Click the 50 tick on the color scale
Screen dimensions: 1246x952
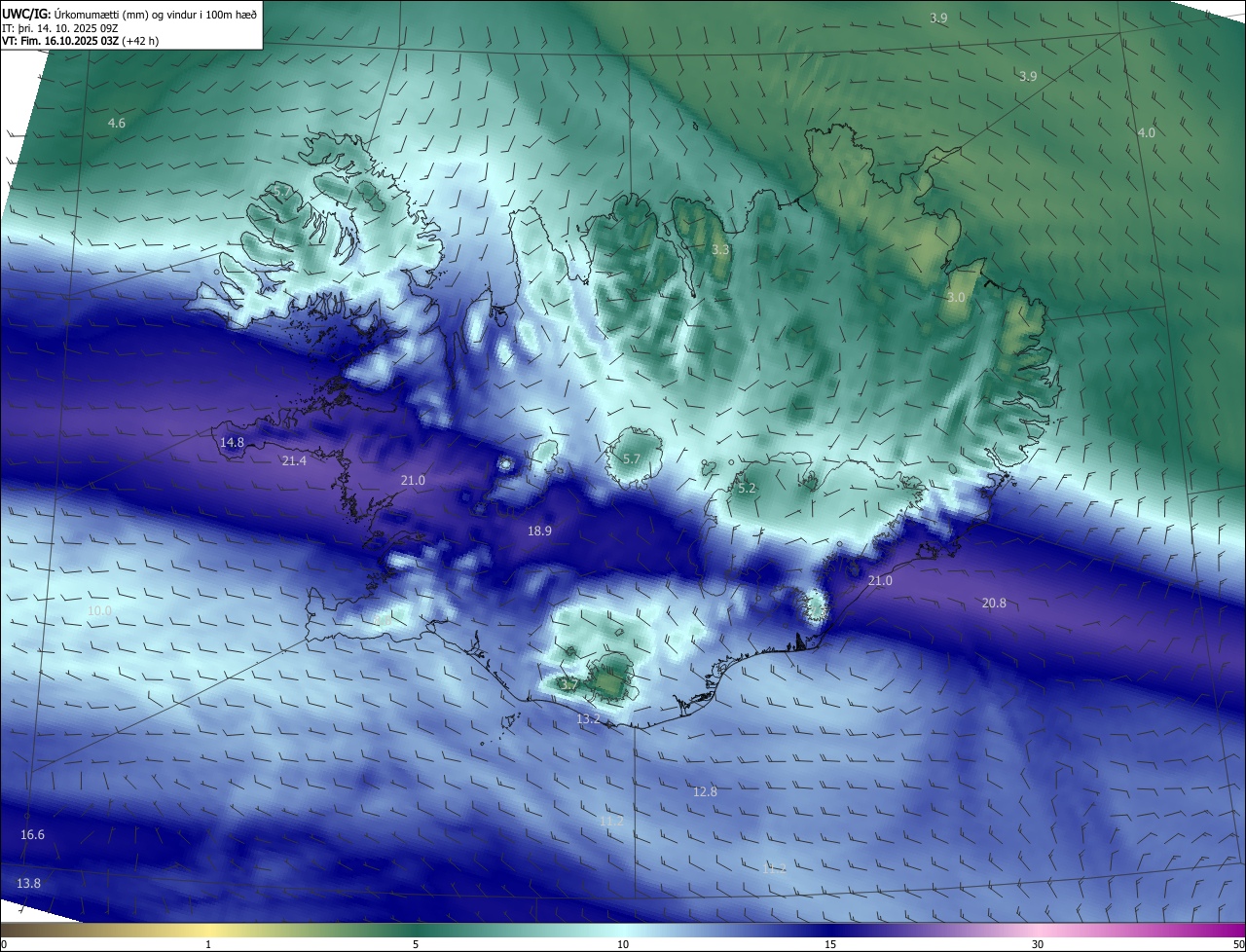click(x=1238, y=945)
